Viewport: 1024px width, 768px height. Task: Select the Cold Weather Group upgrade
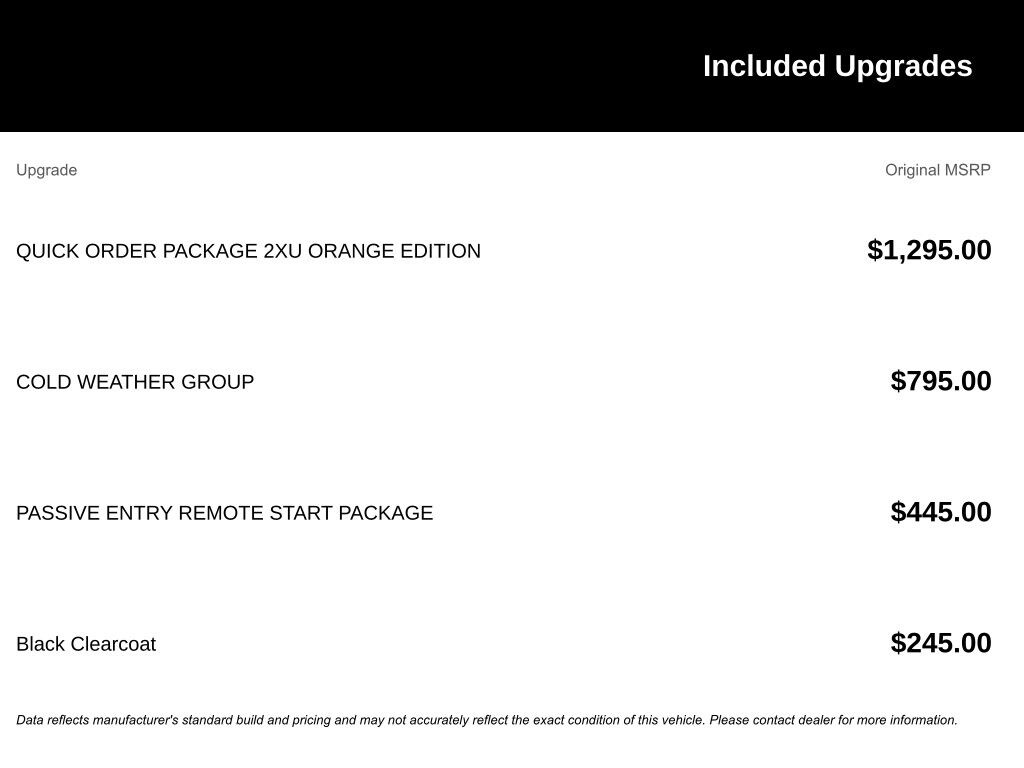pos(135,382)
